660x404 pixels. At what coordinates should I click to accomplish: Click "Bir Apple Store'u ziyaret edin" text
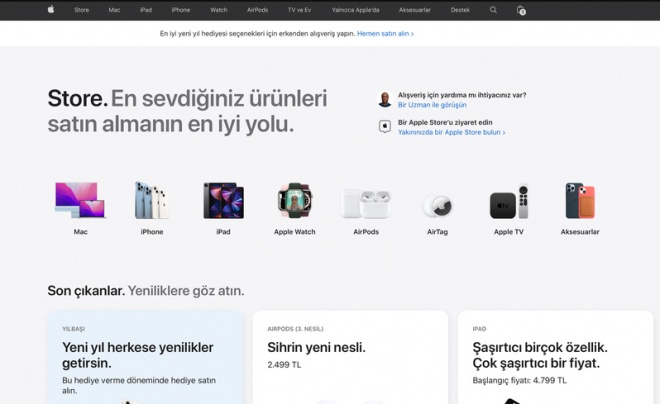(445, 122)
